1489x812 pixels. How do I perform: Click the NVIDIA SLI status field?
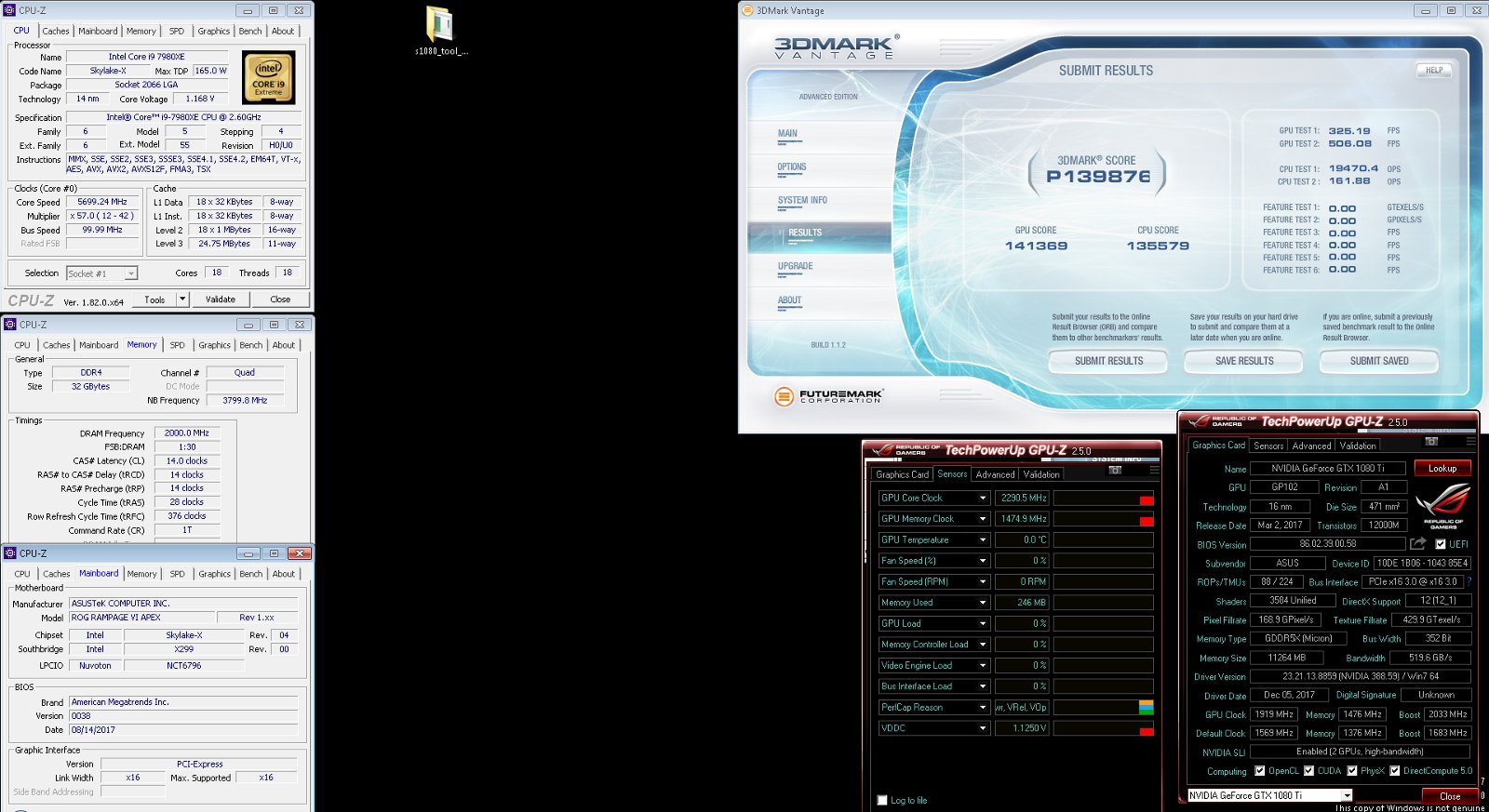tap(1361, 752)
